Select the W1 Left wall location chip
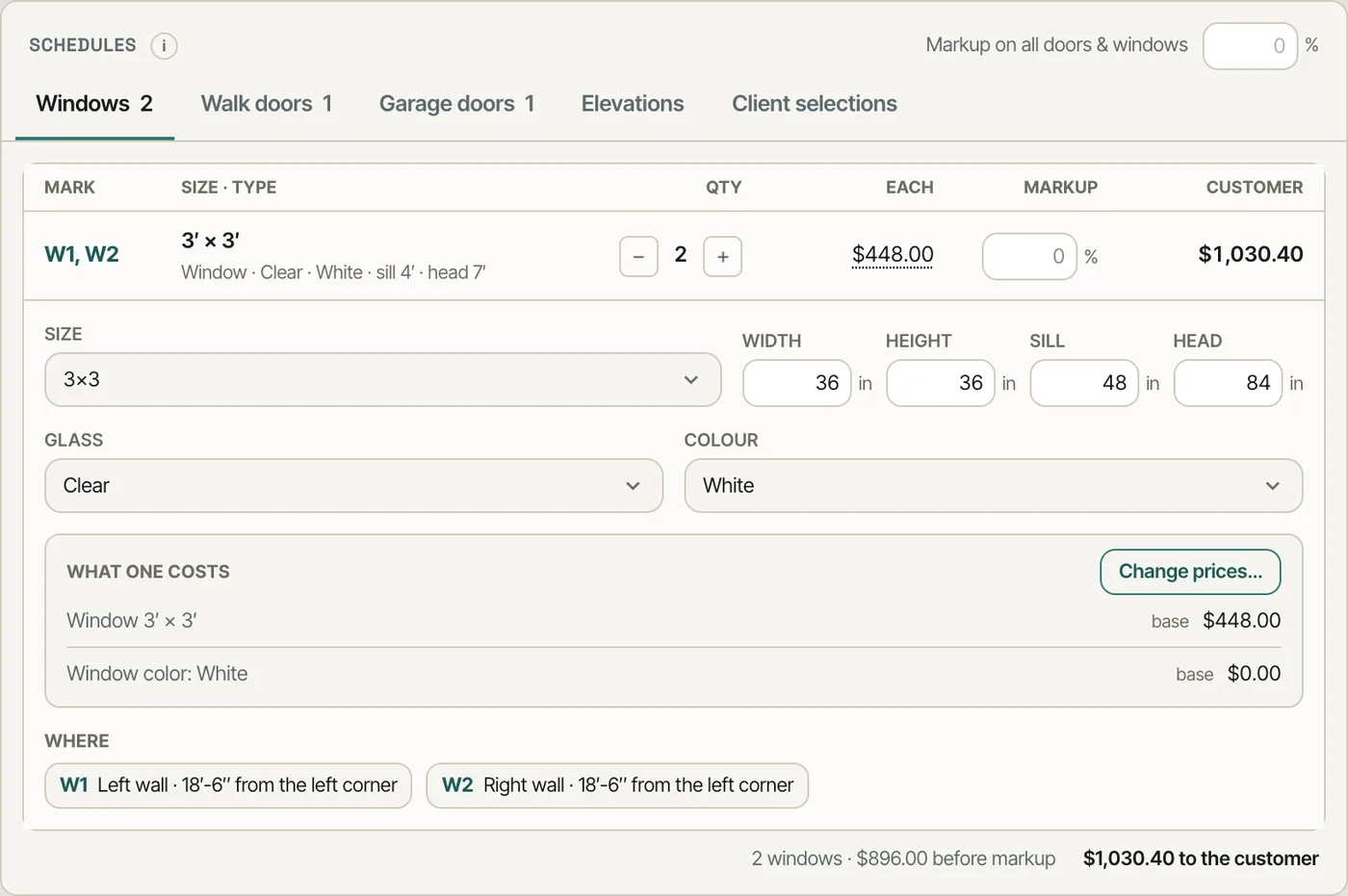 (228, 785)
